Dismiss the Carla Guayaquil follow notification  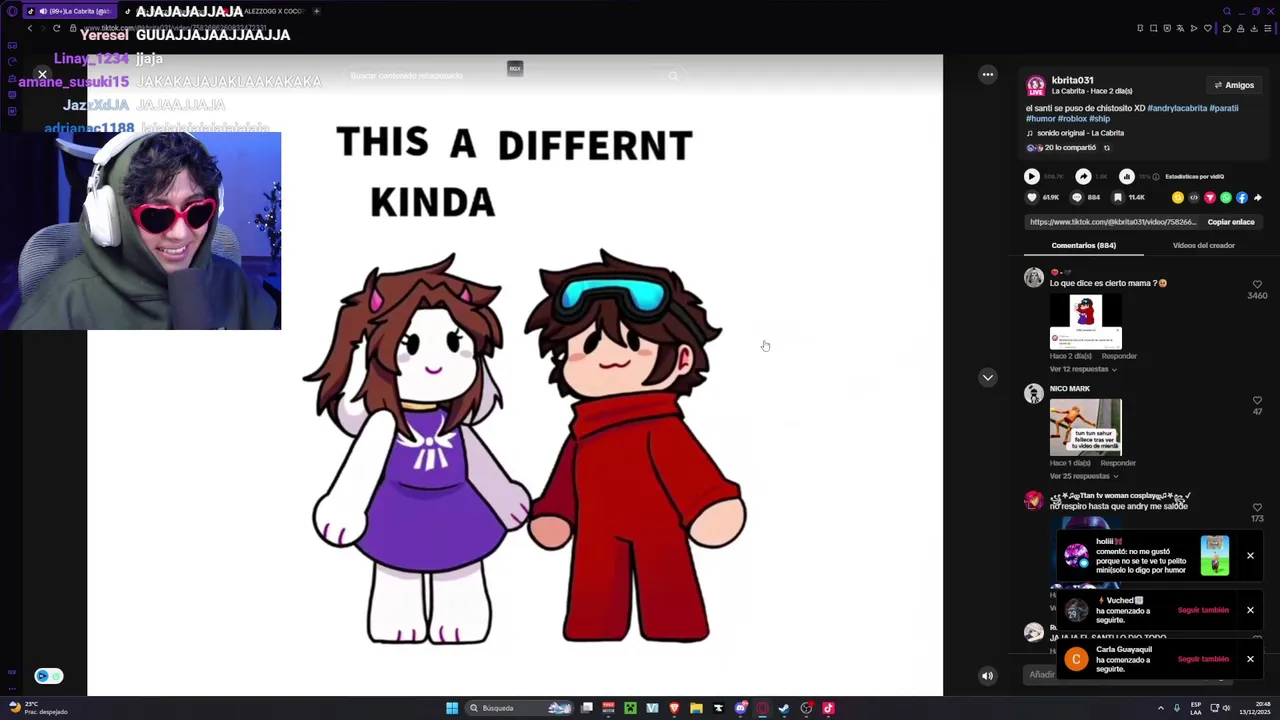pyautogui.click(x=1250, y=659)
